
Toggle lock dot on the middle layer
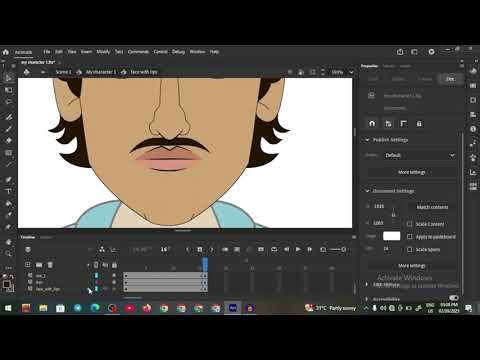114,282
